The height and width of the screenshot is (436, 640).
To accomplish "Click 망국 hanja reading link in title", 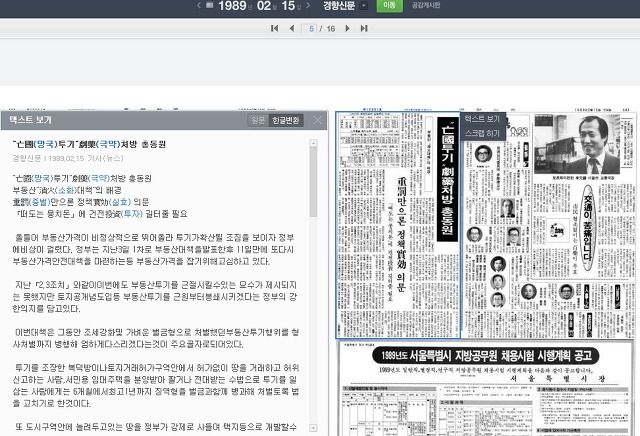I will click(45, 144).
